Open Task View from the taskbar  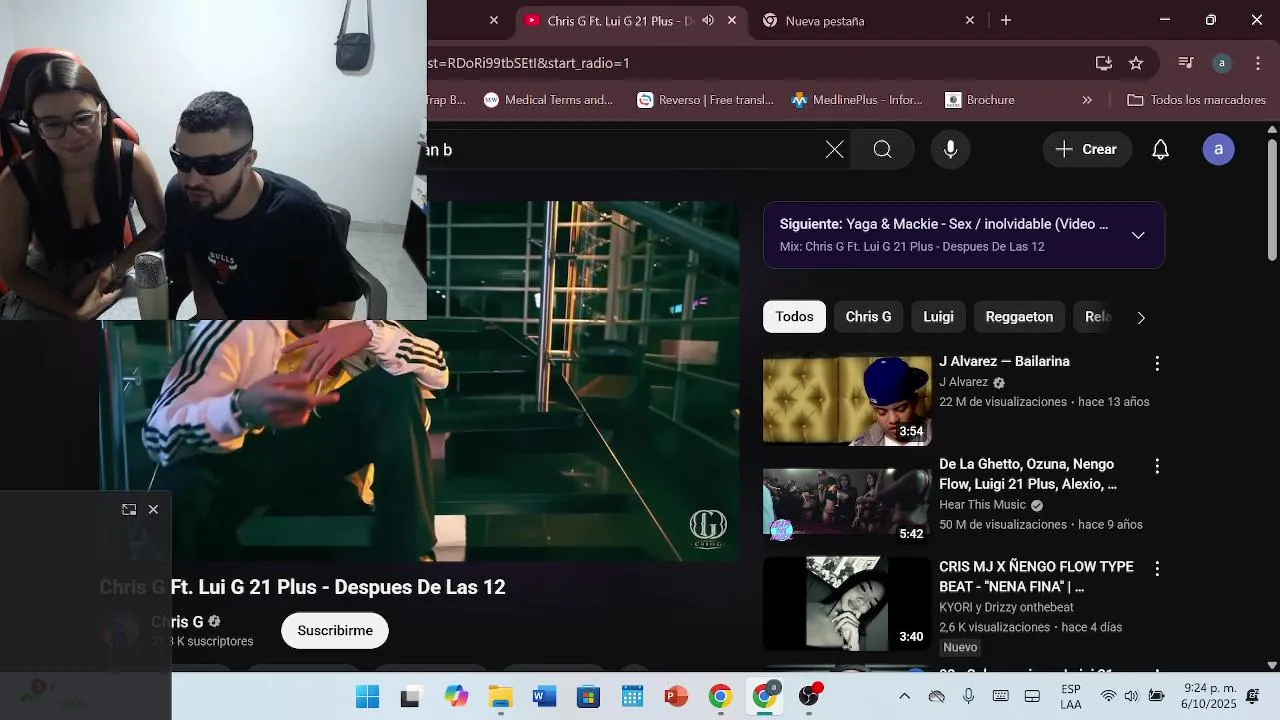(411, 696)
